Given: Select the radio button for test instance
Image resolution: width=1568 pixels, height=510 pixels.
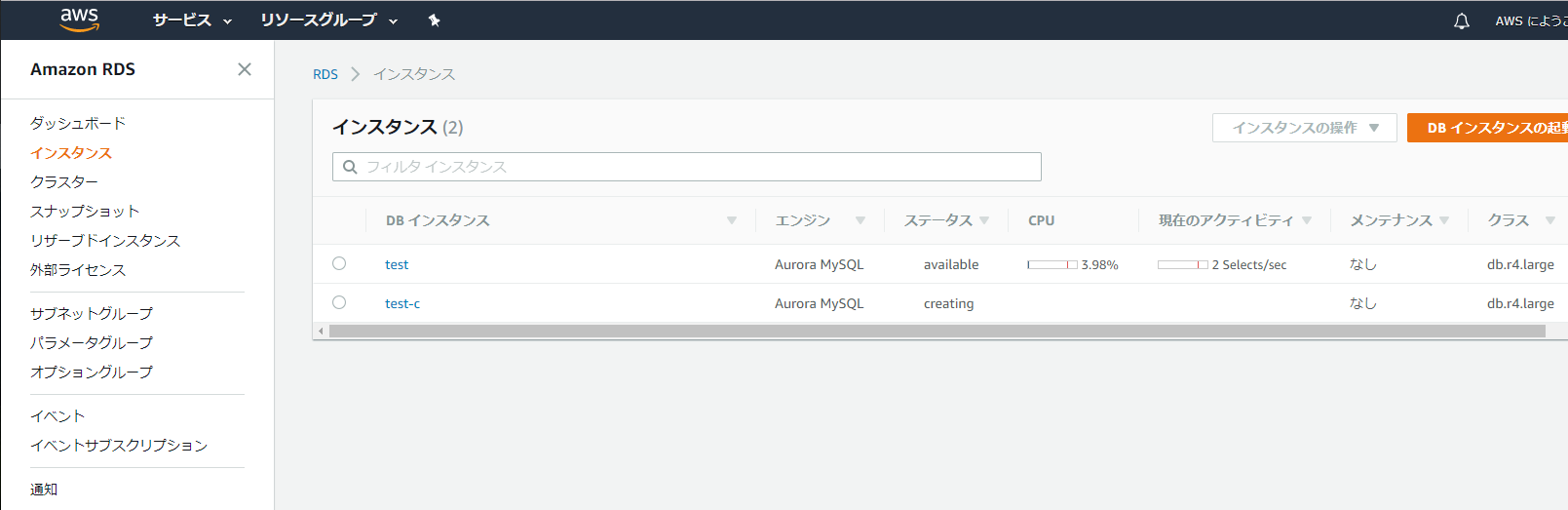Looking at the screenshot, I should (339, 263).
